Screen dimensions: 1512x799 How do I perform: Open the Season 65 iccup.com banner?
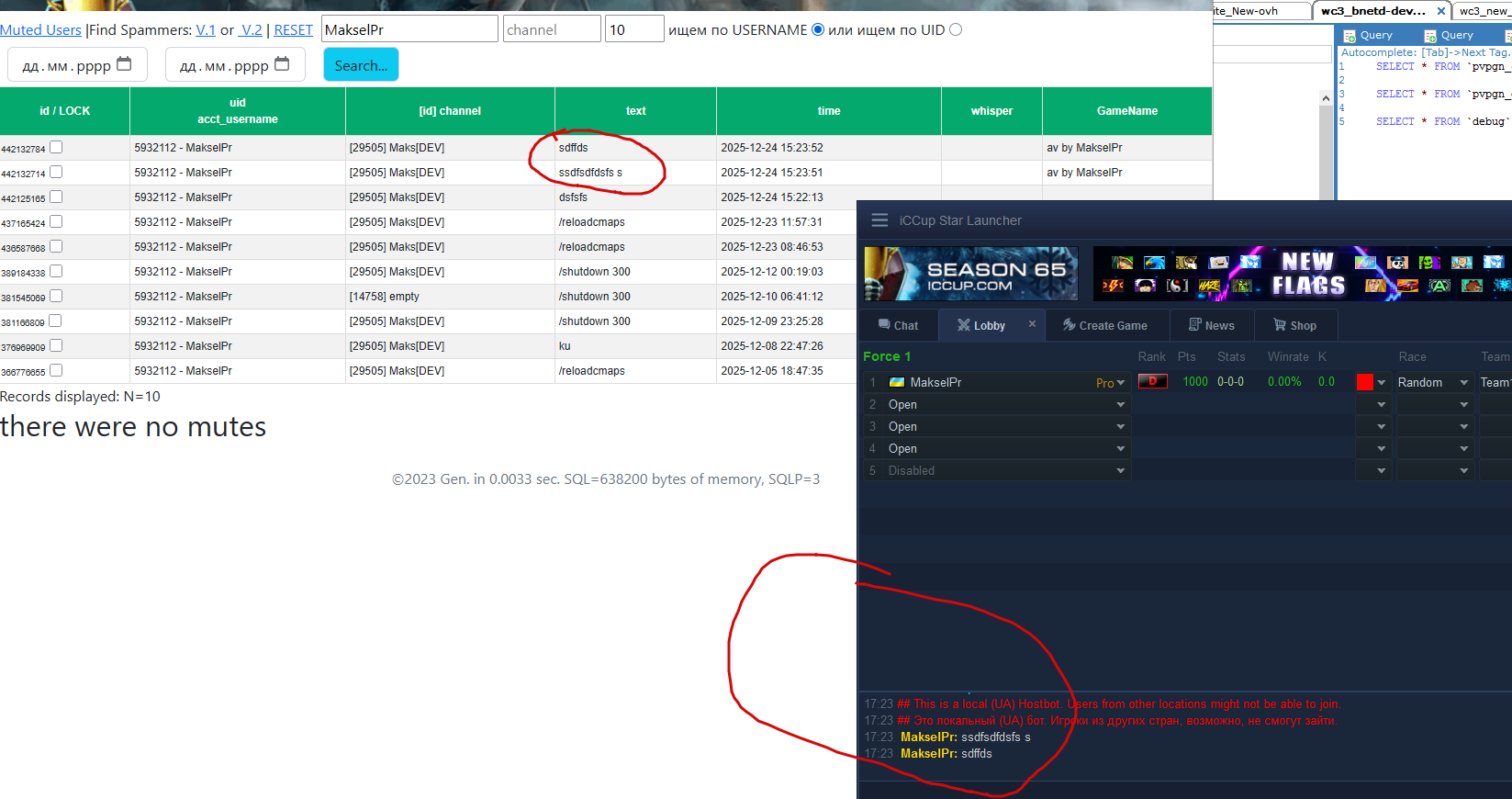(971, 274)
